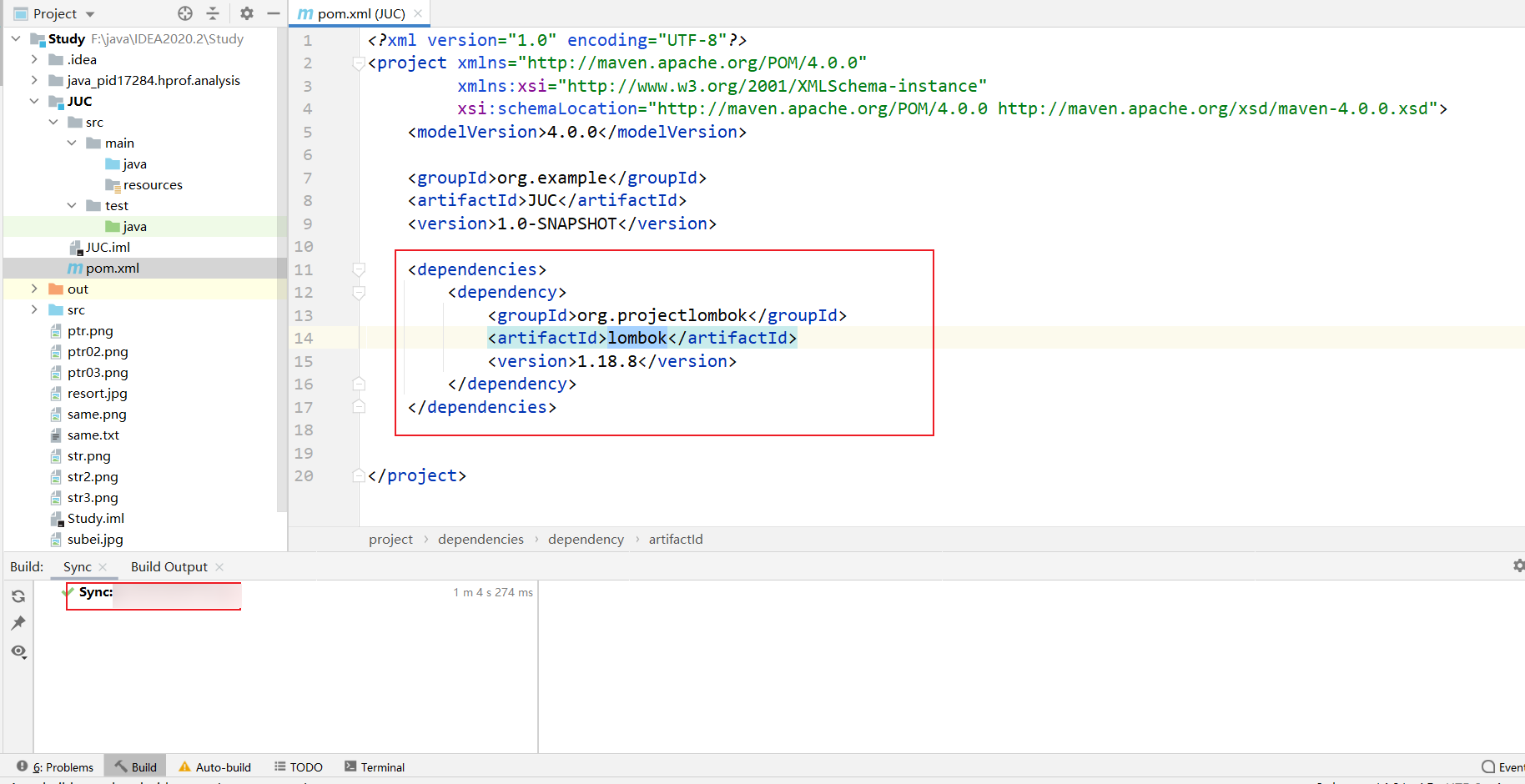Close the Sync build tab
Screen dimensions: 1525x784
point(103,566)
